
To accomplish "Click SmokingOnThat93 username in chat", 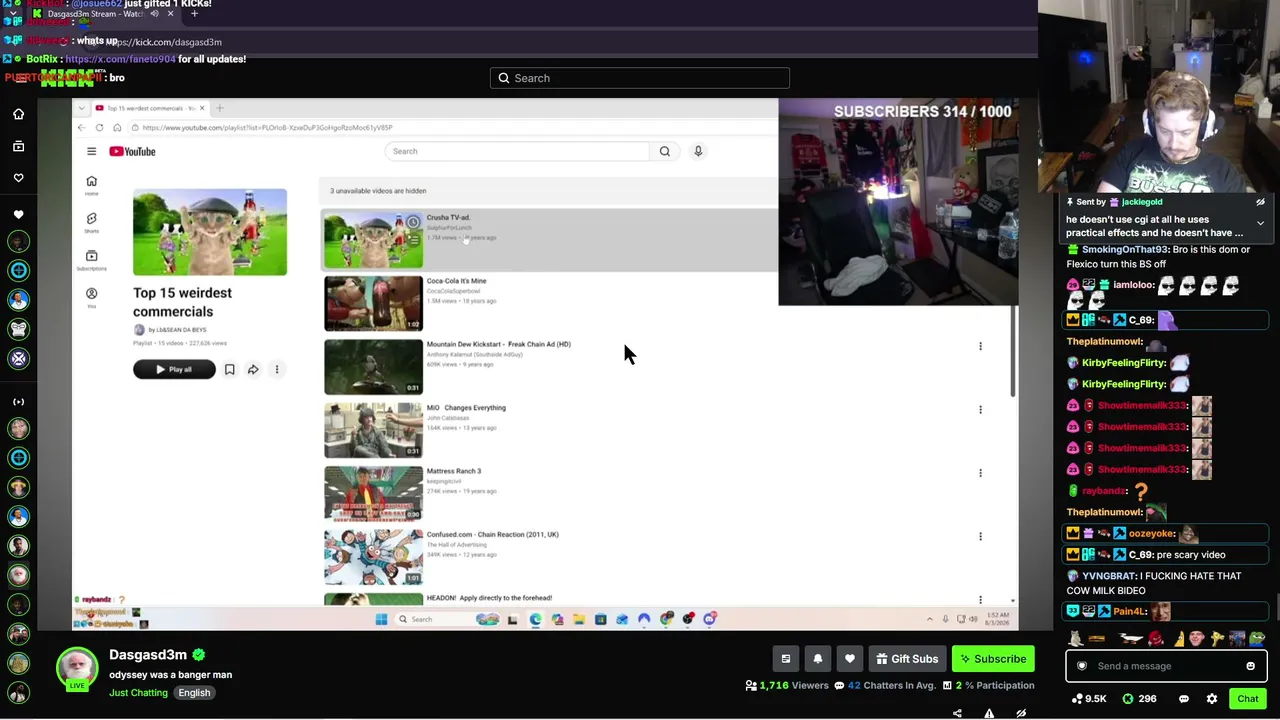I will [x=1123, y=250].
